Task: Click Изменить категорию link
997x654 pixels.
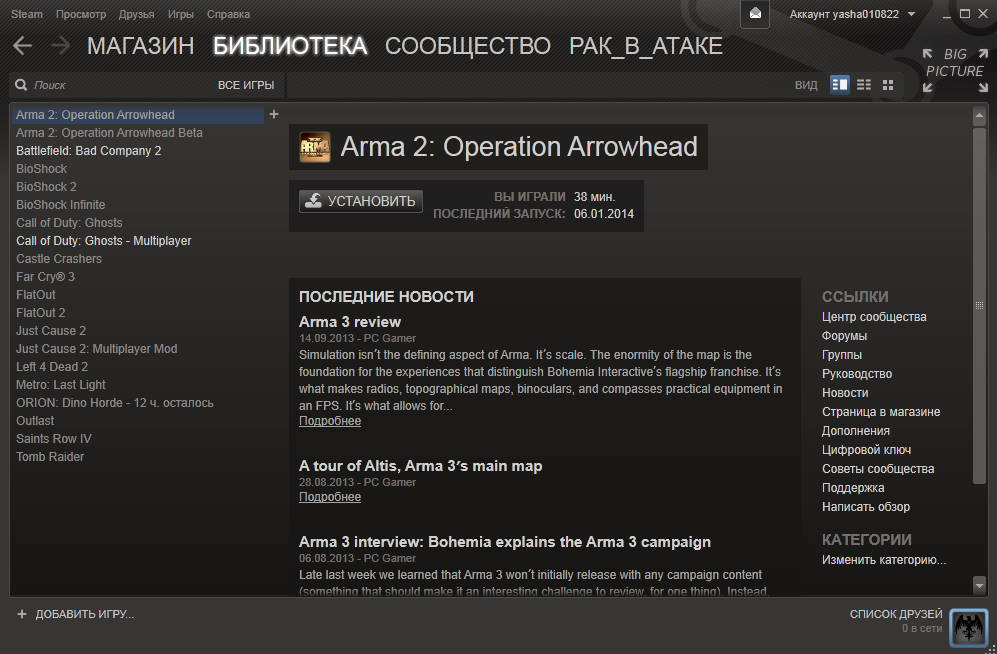Action: 884,560
